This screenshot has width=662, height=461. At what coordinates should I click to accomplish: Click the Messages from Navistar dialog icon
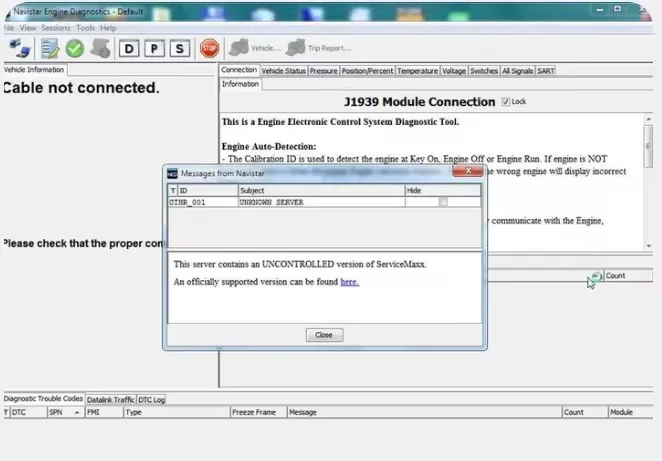coord(172,174)
